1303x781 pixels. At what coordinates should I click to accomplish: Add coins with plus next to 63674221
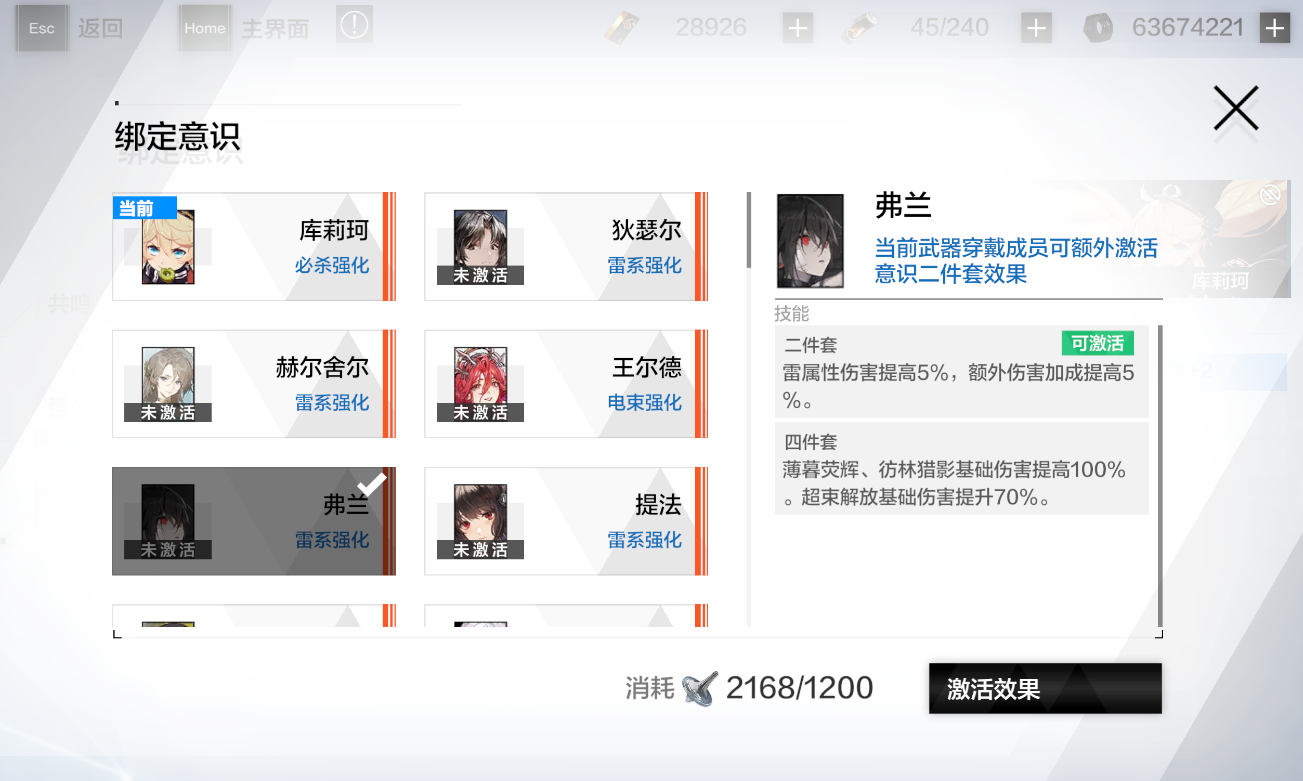1274,28
